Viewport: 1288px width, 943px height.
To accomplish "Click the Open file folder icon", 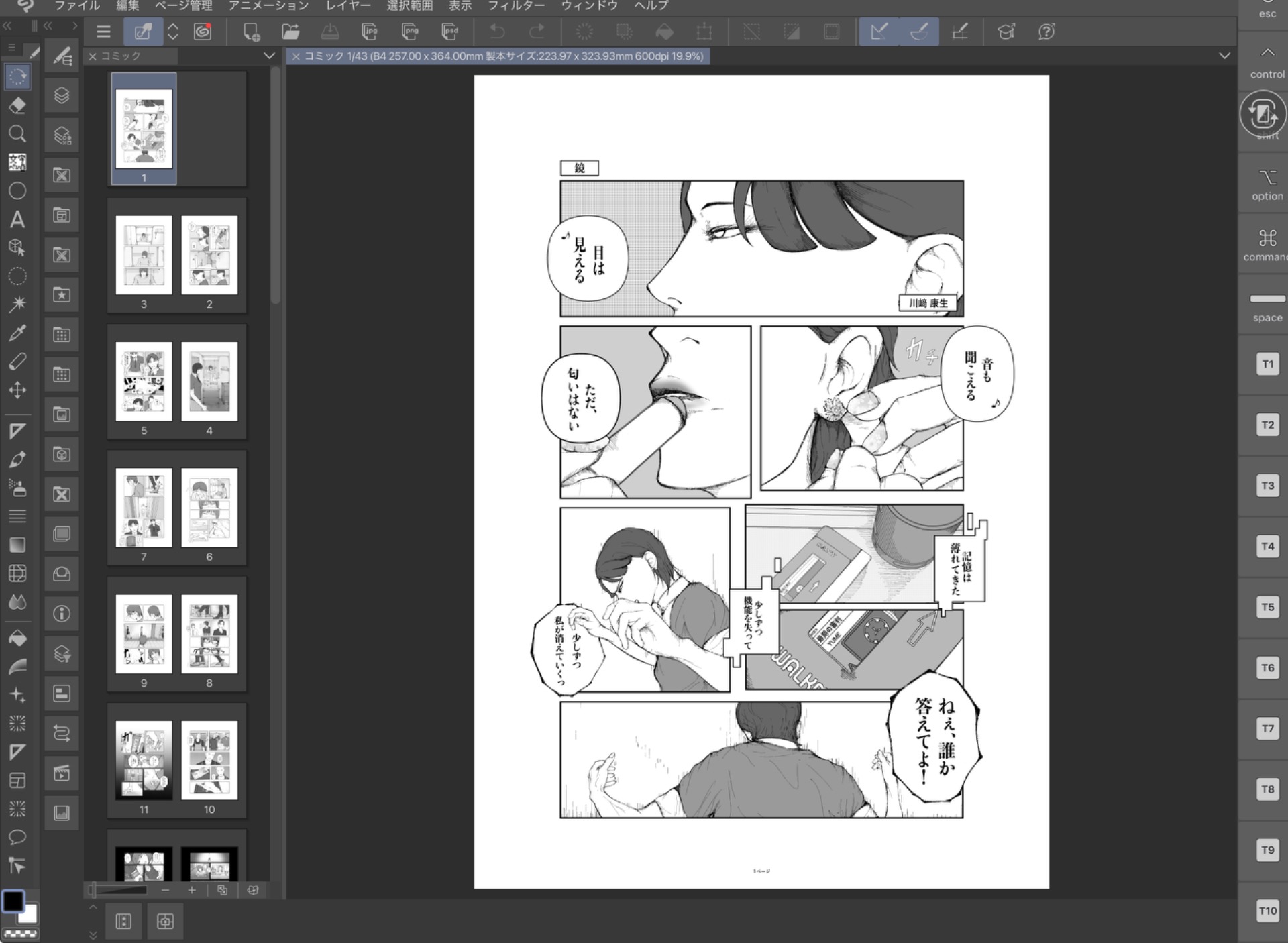I will 290,32.
